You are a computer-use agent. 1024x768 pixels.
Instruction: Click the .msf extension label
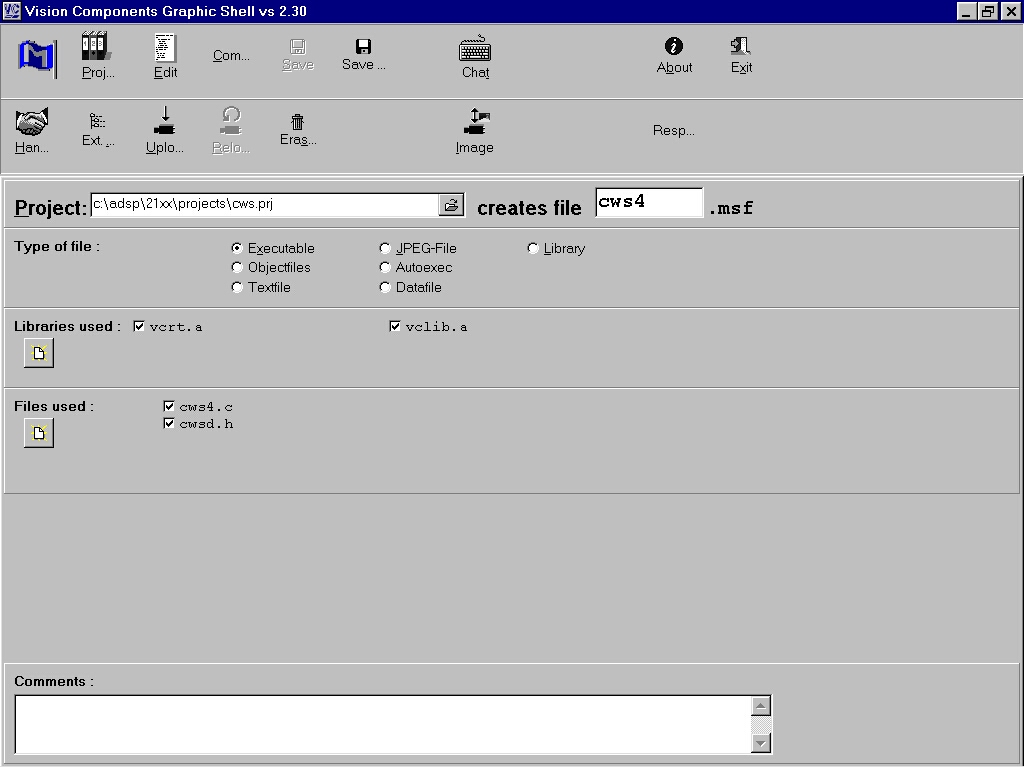click(731, 208)
